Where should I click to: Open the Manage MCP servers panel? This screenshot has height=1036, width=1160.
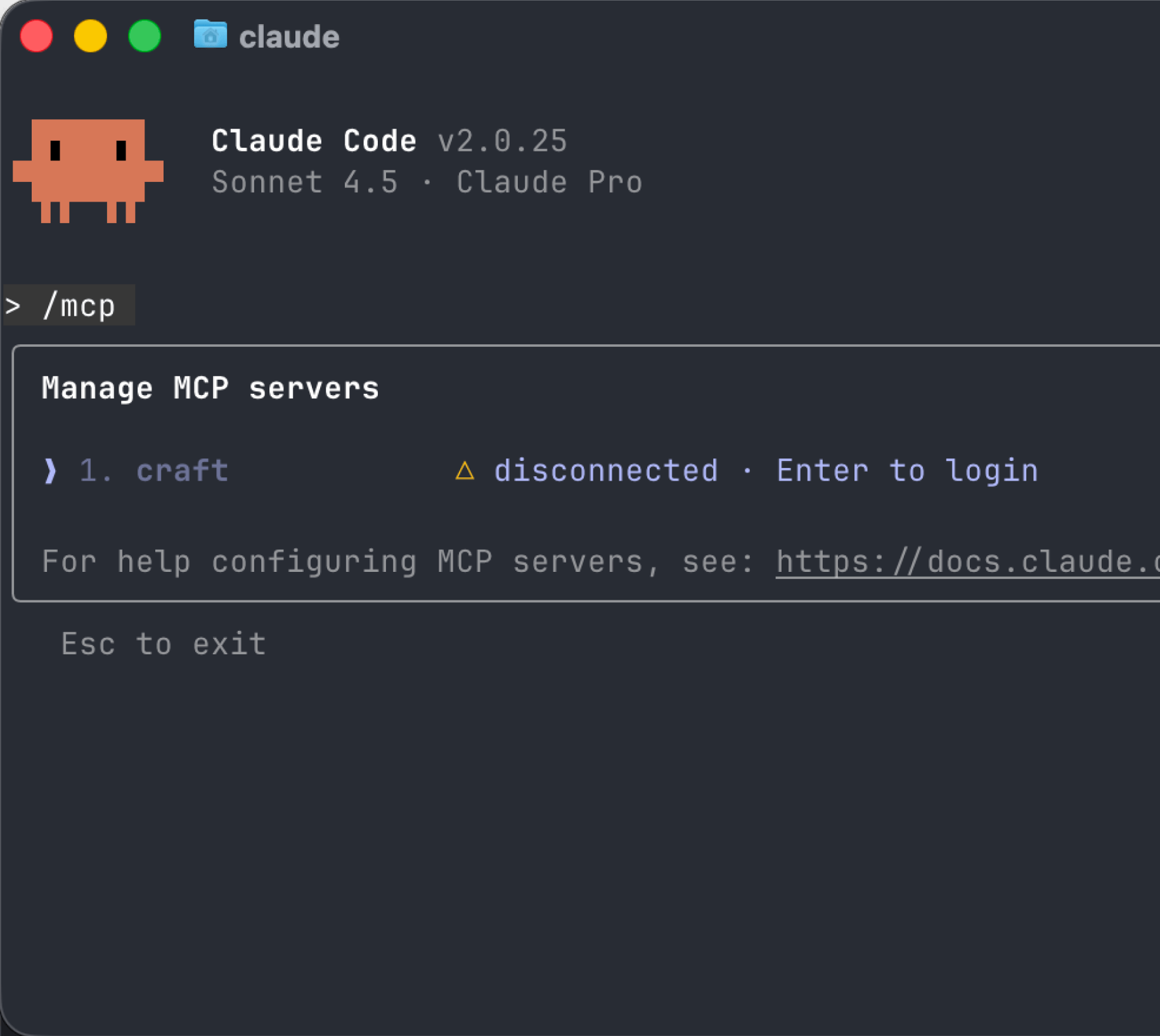(x=210, y=387)
